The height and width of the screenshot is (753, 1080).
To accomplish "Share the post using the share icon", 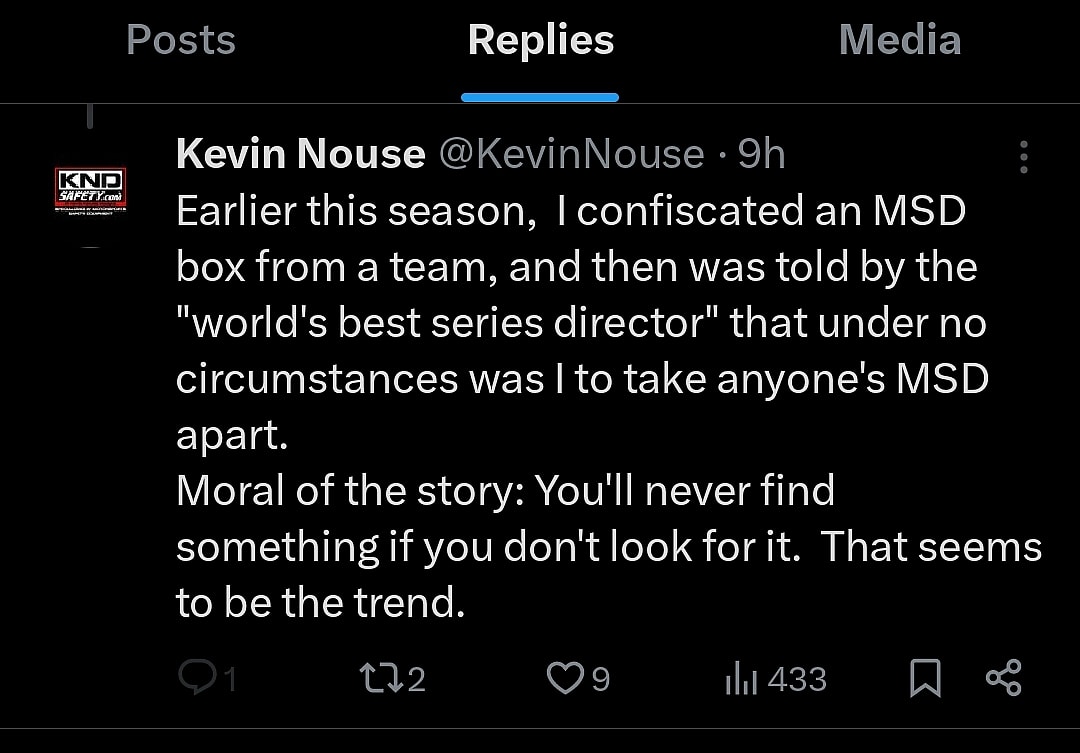I will 1003,678.
